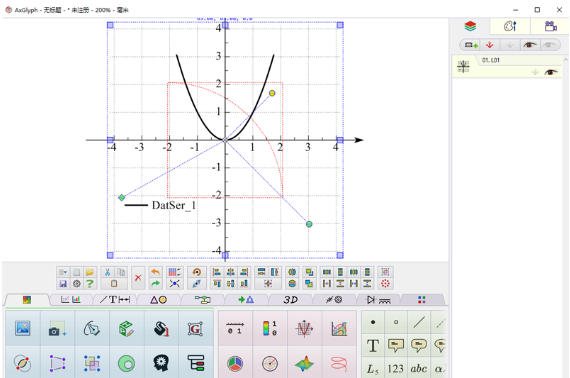Open the new-file dropdown in the toolbar

63,272
